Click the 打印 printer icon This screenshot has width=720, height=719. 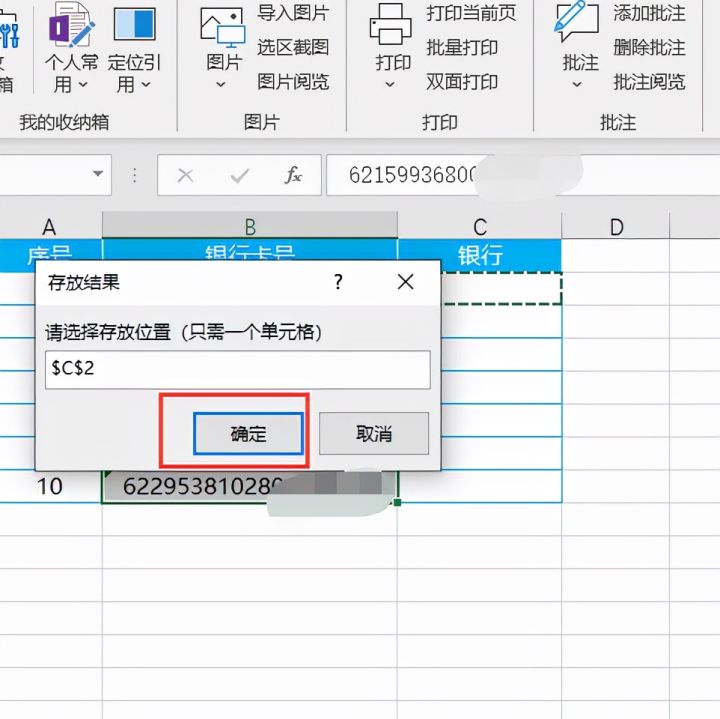coord(391,24)
